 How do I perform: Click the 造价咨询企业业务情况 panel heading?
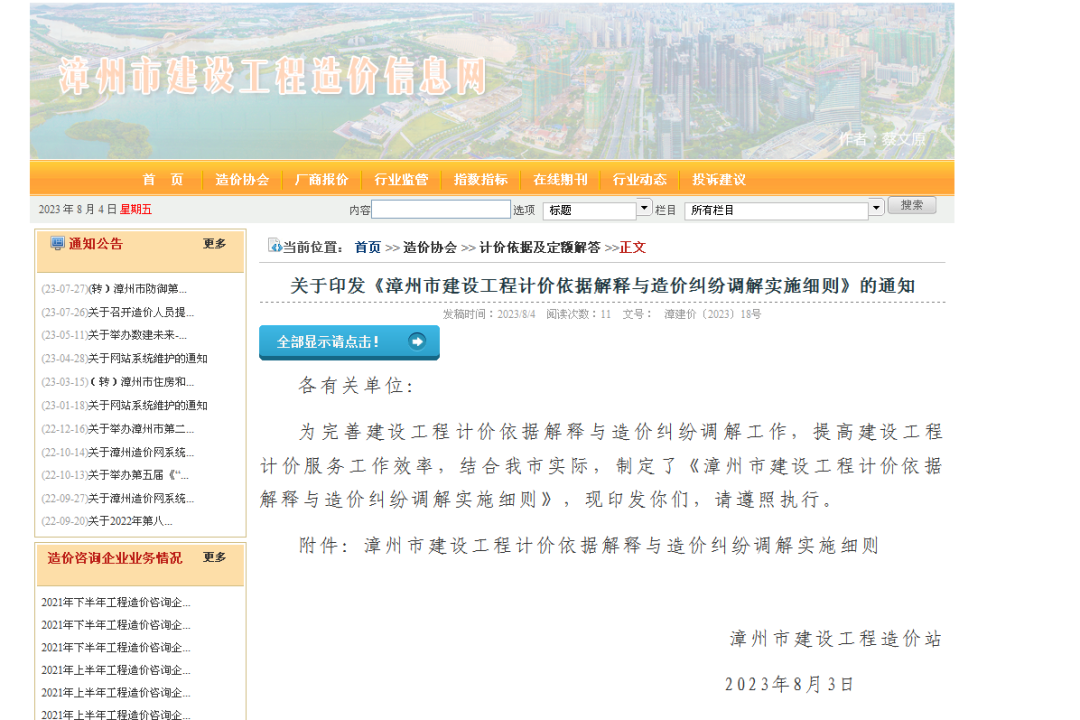click(115, 558)
